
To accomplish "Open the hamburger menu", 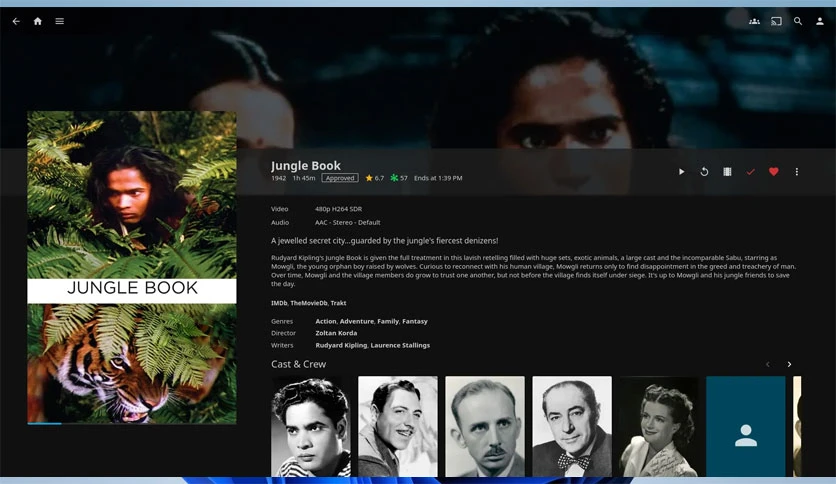I will click(60, 21).
